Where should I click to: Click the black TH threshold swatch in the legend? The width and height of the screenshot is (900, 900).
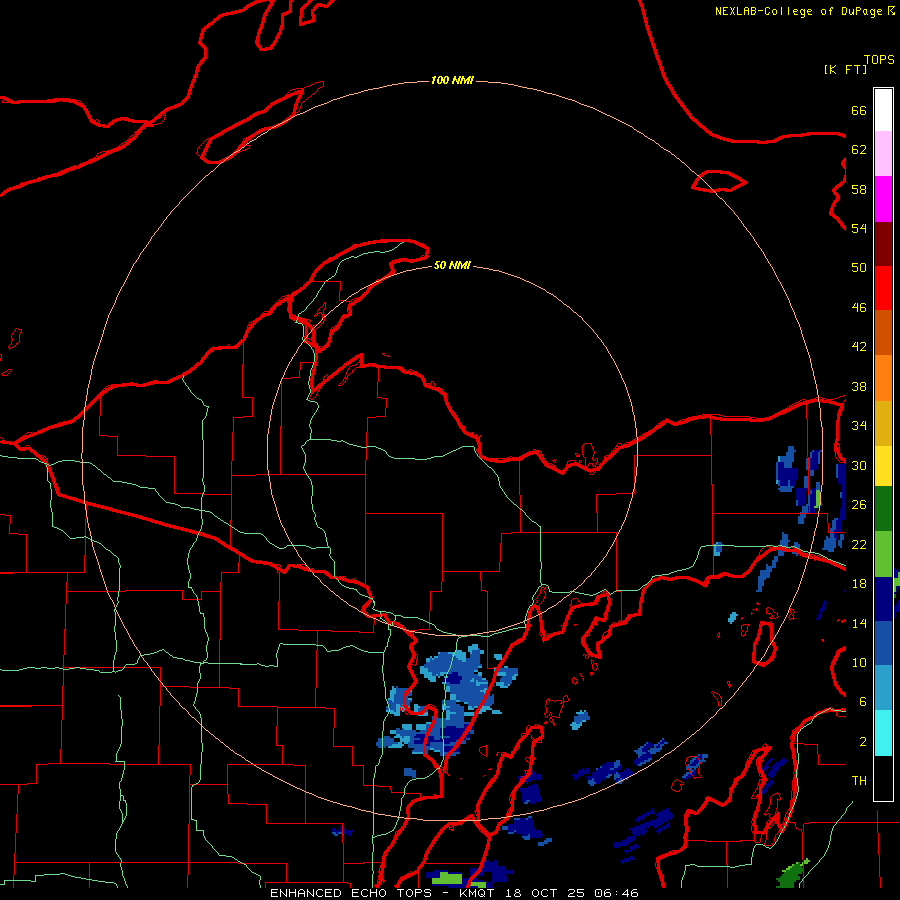pyautogui.click(x=883, y=778)
